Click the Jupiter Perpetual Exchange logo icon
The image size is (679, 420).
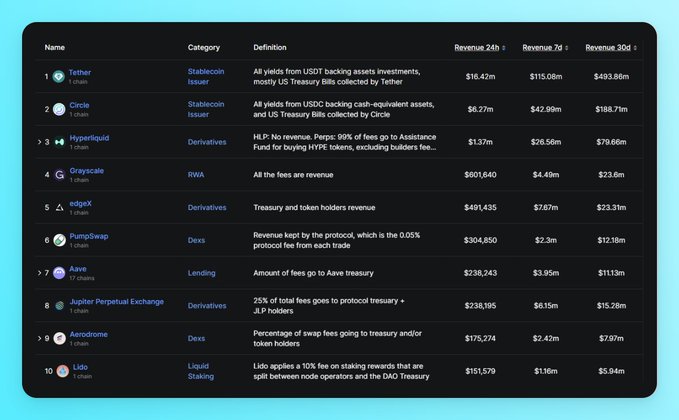(59, 306)
